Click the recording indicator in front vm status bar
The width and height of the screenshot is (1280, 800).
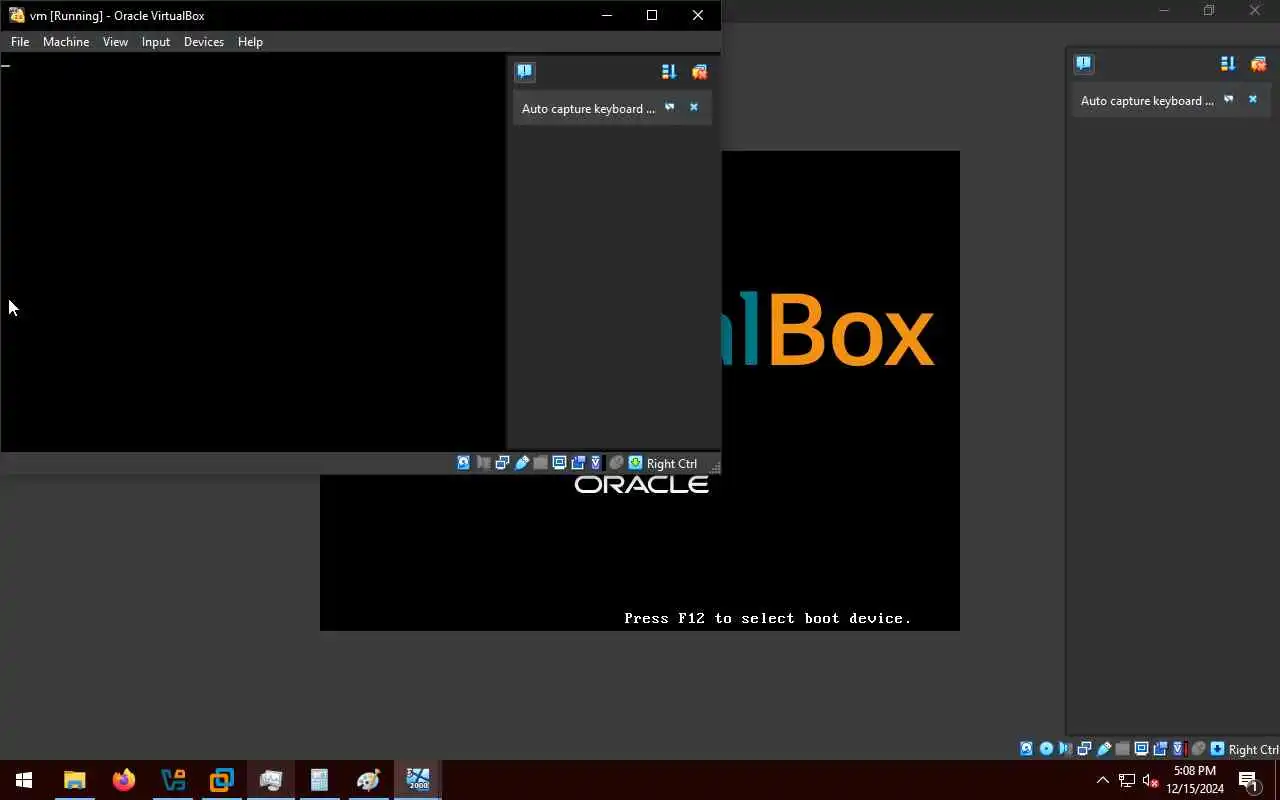578,463
